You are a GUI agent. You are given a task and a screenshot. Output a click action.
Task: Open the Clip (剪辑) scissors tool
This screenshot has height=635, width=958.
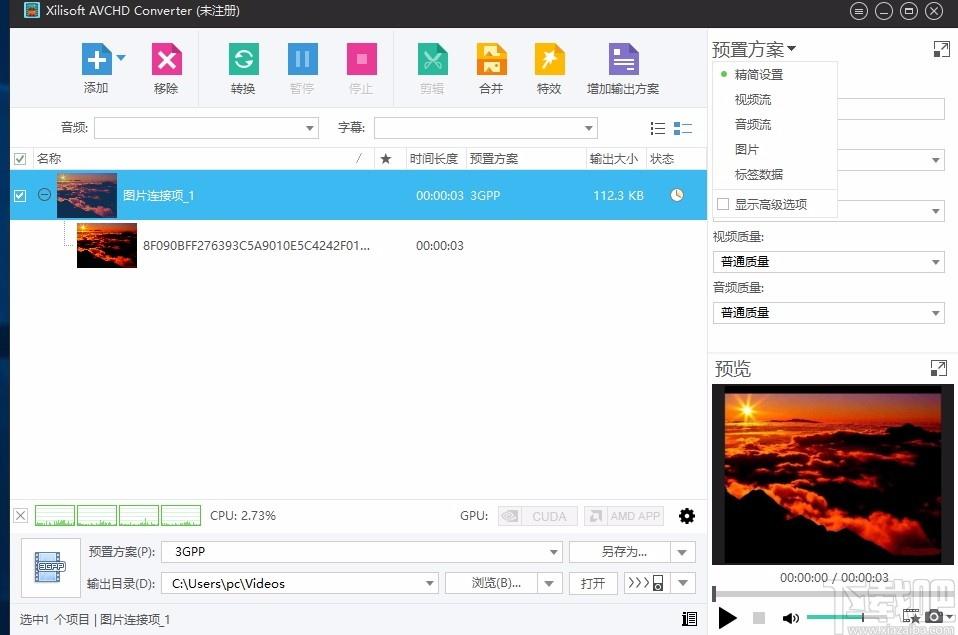click(x=433, y=59)
